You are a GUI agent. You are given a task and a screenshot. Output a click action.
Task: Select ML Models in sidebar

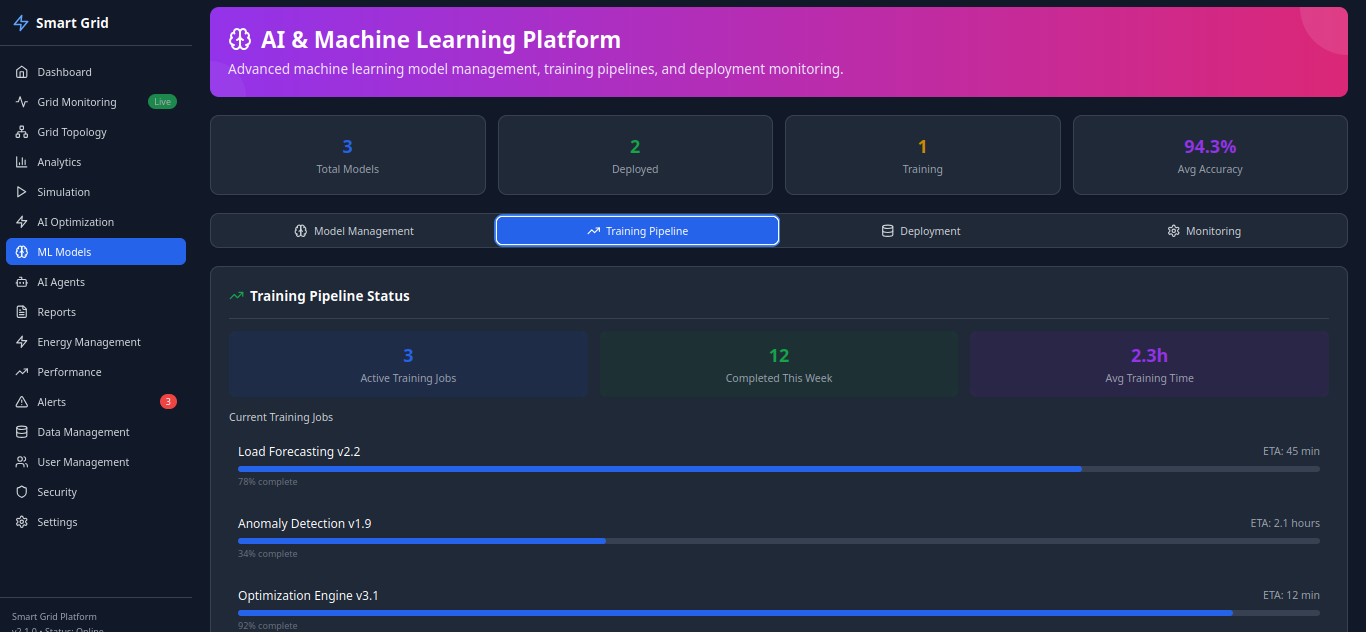[x=96, y=252]
